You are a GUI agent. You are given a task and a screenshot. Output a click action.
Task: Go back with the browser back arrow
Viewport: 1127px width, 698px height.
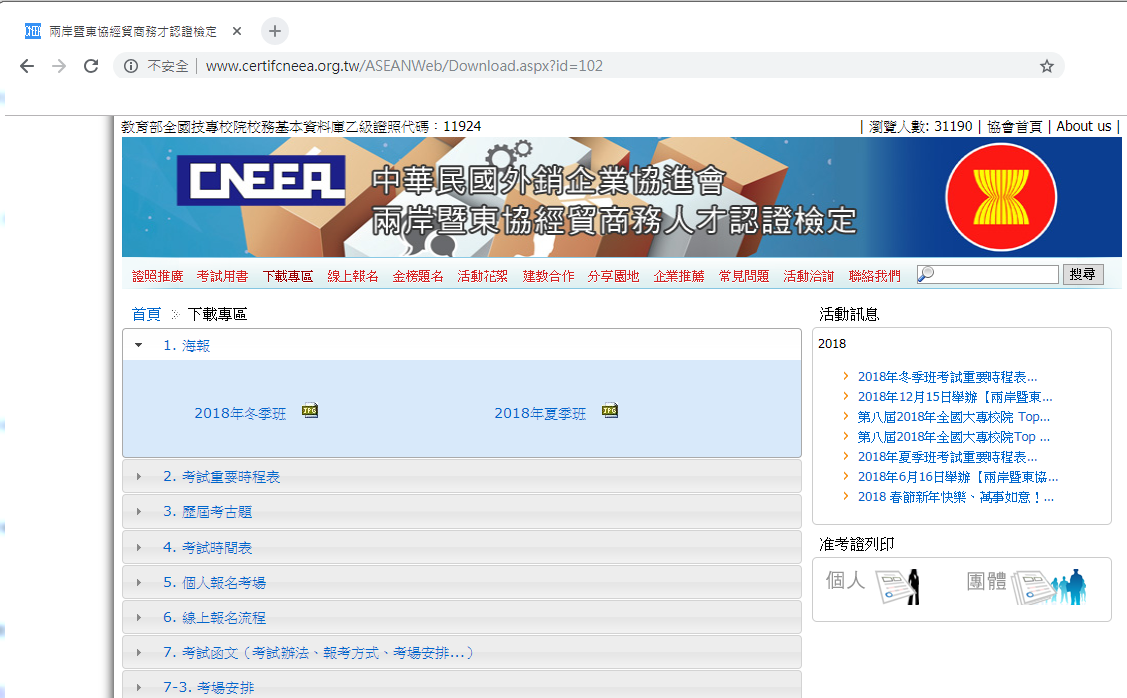(x=27, y=66)
